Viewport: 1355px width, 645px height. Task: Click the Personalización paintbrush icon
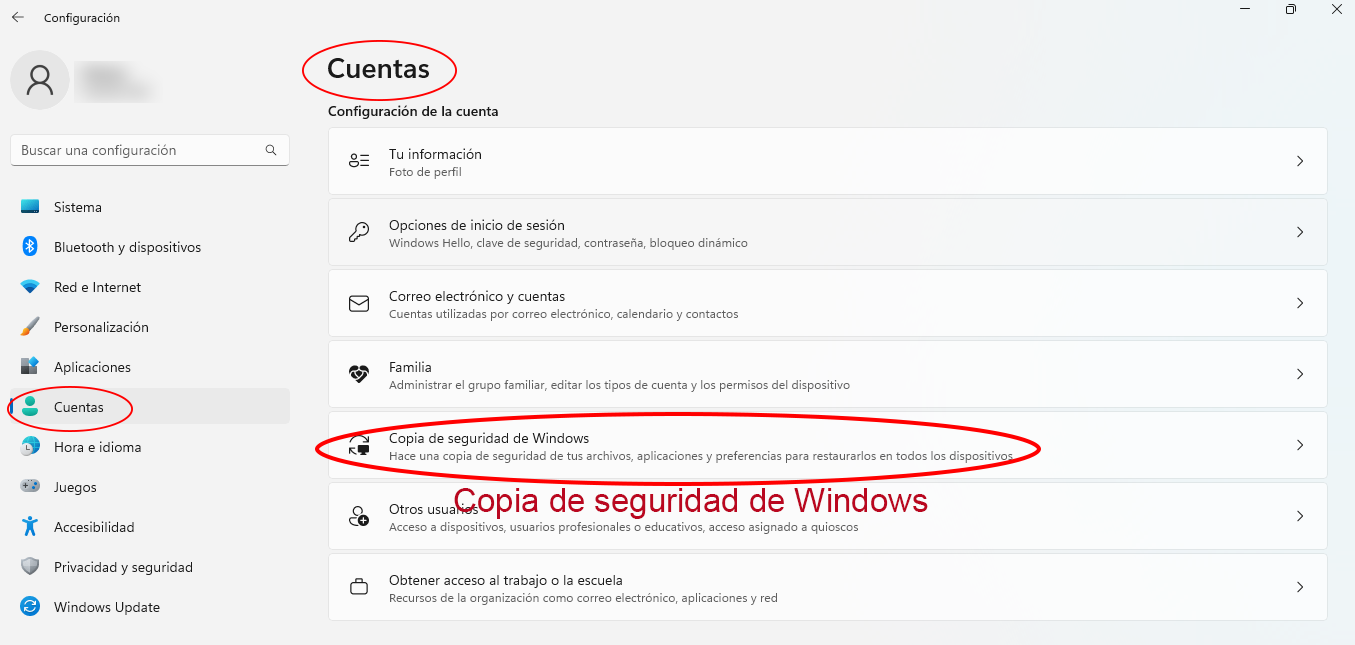[30, 327]
